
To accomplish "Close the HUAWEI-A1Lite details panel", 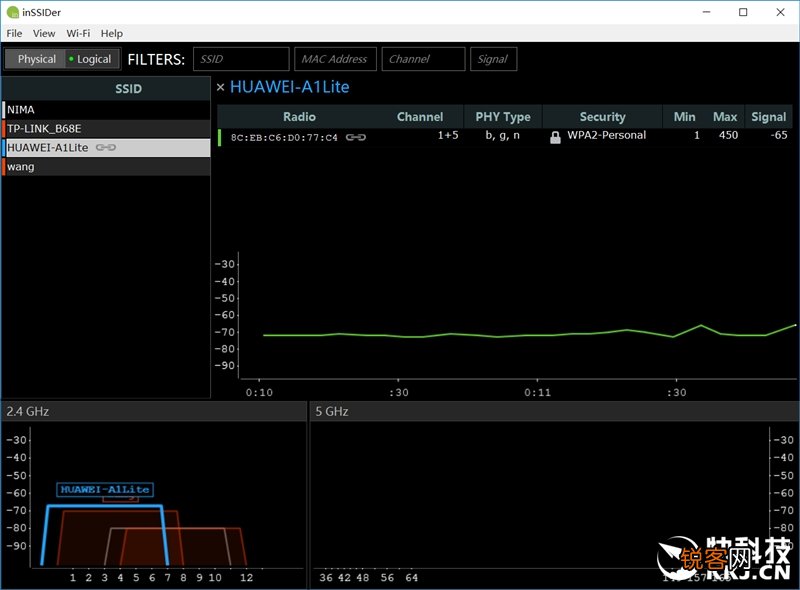I will [x=220, y=87].
